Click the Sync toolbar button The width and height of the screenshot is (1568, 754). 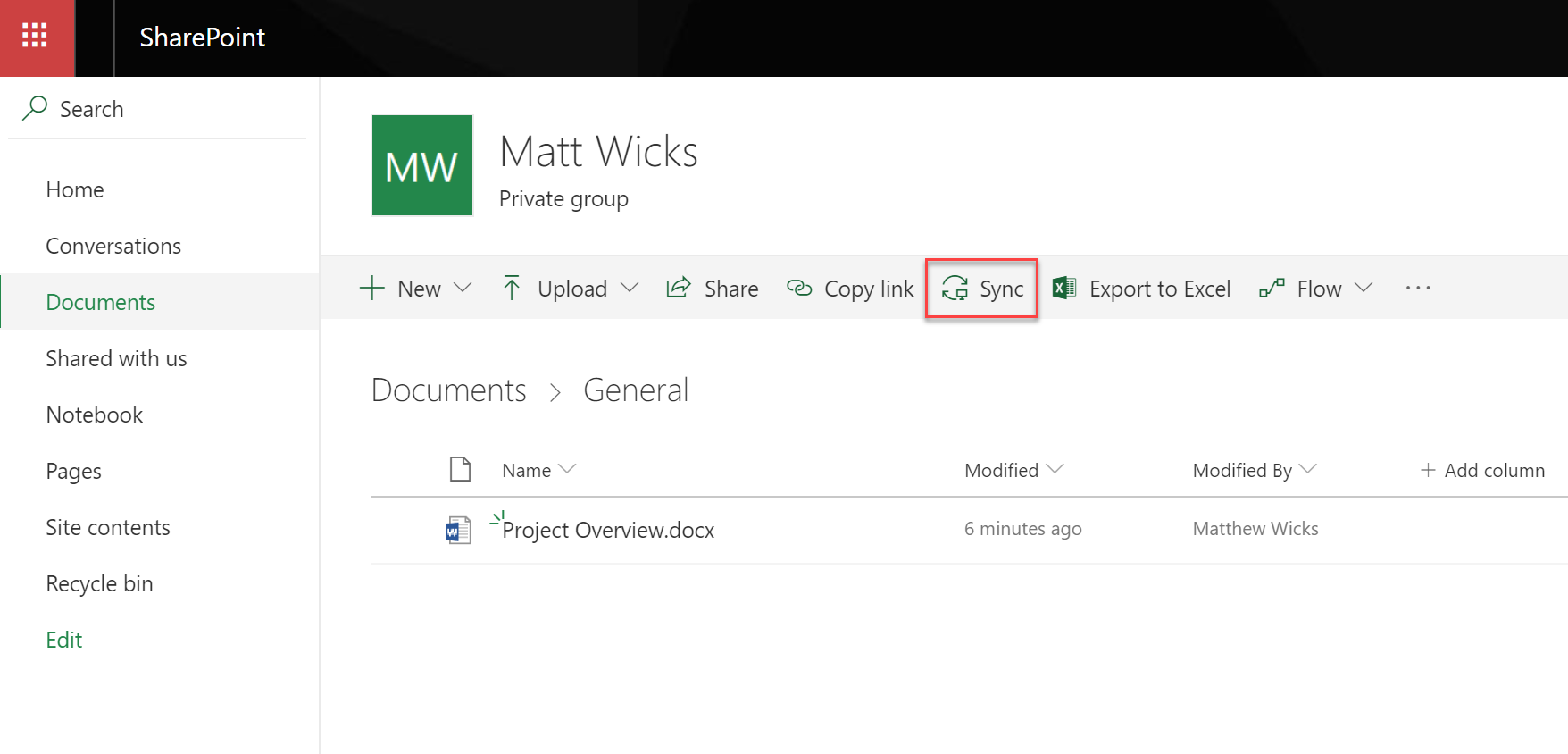[x=982, y=289]
